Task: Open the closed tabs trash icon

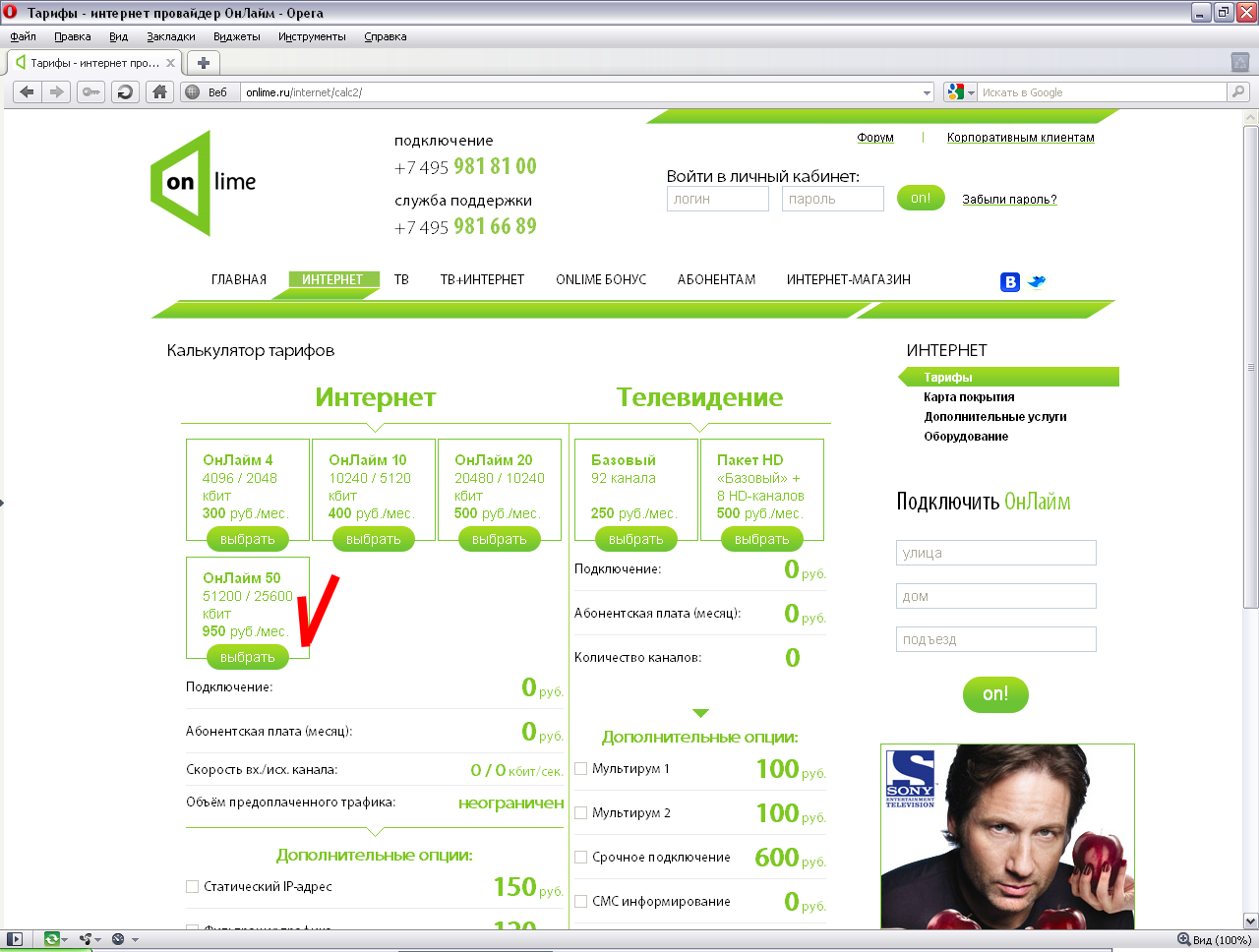Action: pos(1240,62)
